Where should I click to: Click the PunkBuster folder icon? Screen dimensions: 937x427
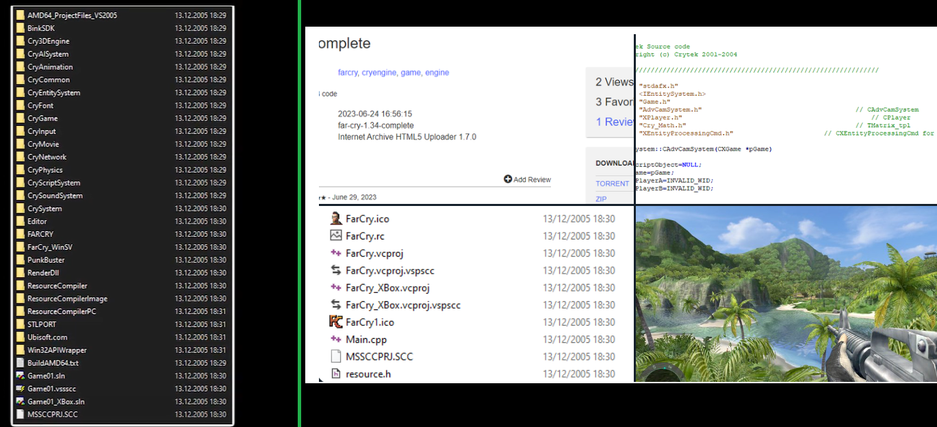point(20,260)
